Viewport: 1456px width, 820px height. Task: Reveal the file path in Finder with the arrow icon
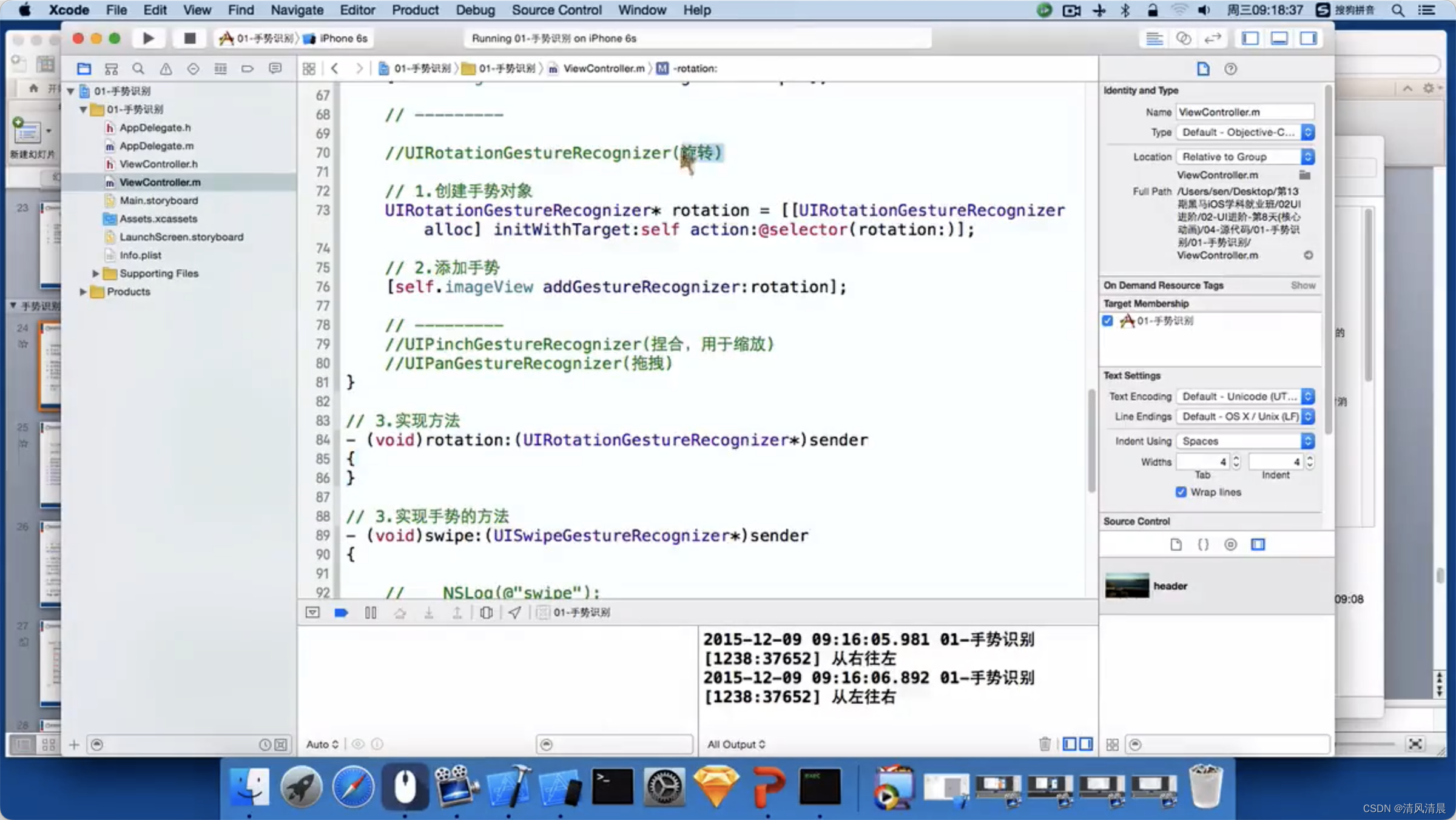pyautogui.click(x=1308, y=255)
